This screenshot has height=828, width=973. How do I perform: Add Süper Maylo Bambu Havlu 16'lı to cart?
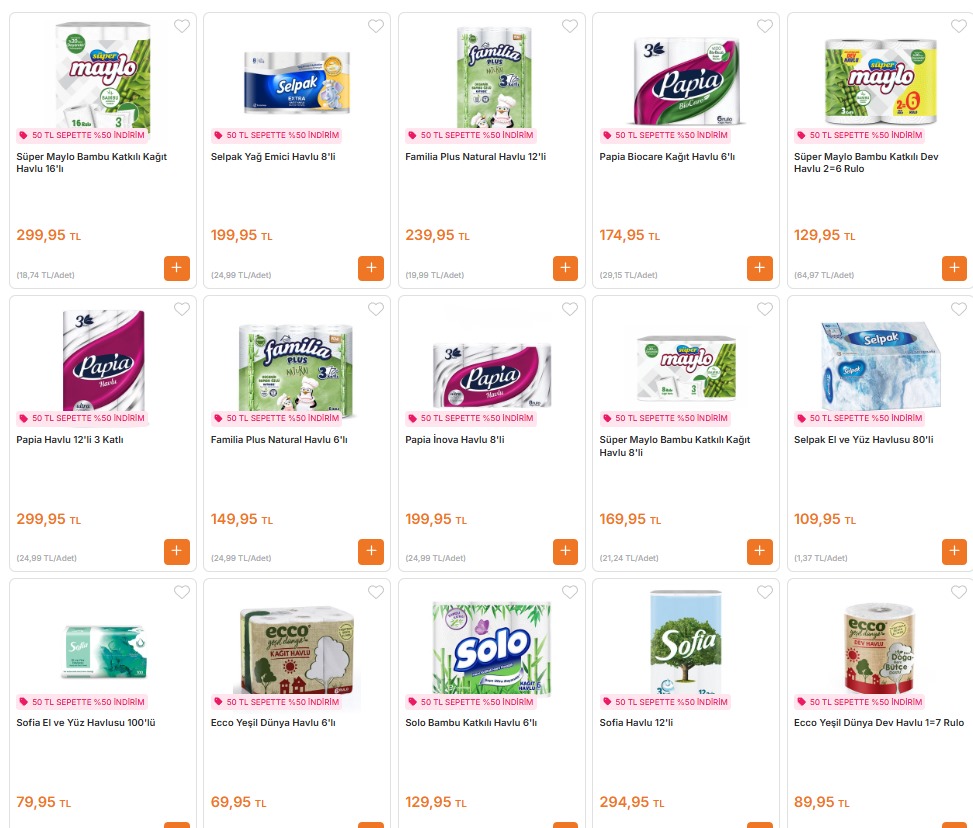point(177,268)
